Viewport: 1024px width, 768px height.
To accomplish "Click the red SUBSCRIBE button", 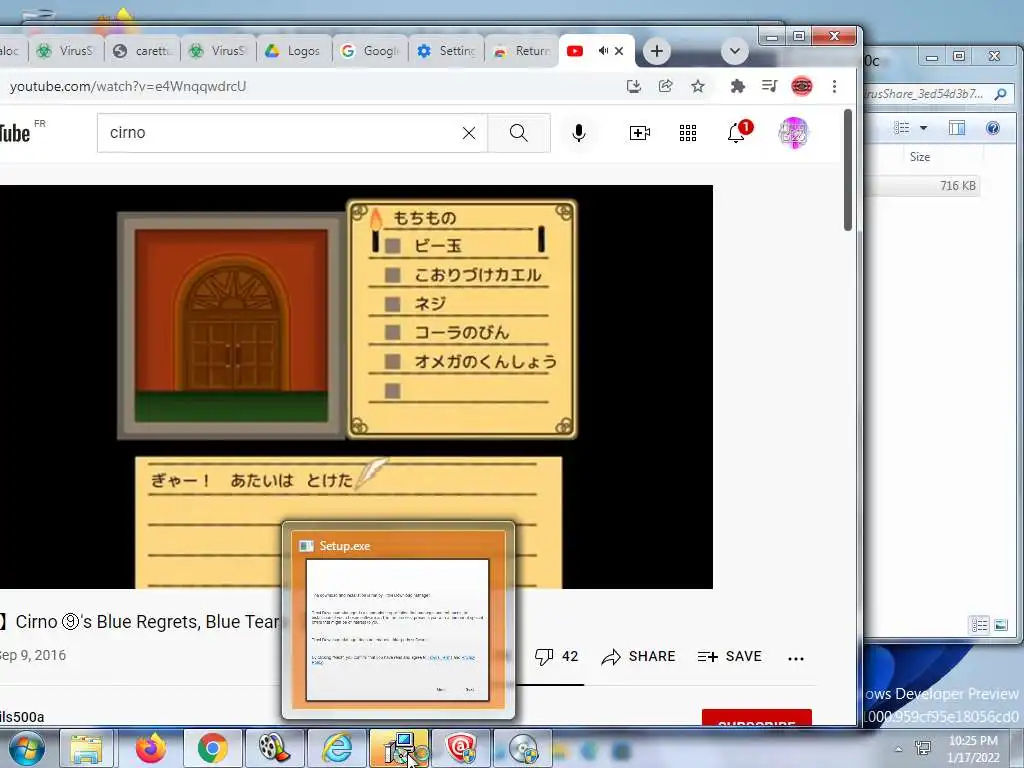I will [757, 718].
